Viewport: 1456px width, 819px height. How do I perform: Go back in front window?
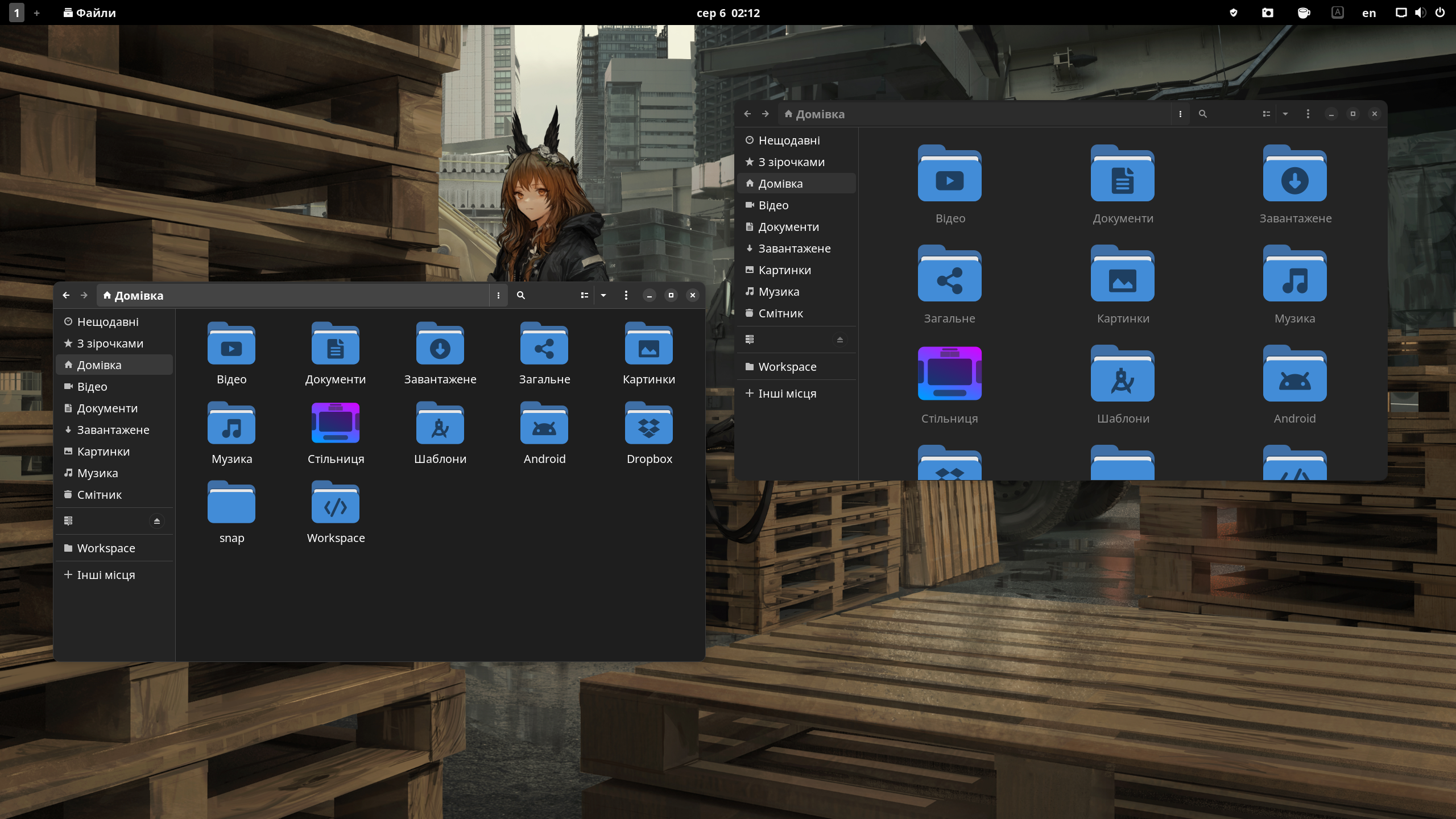[66, 295]
